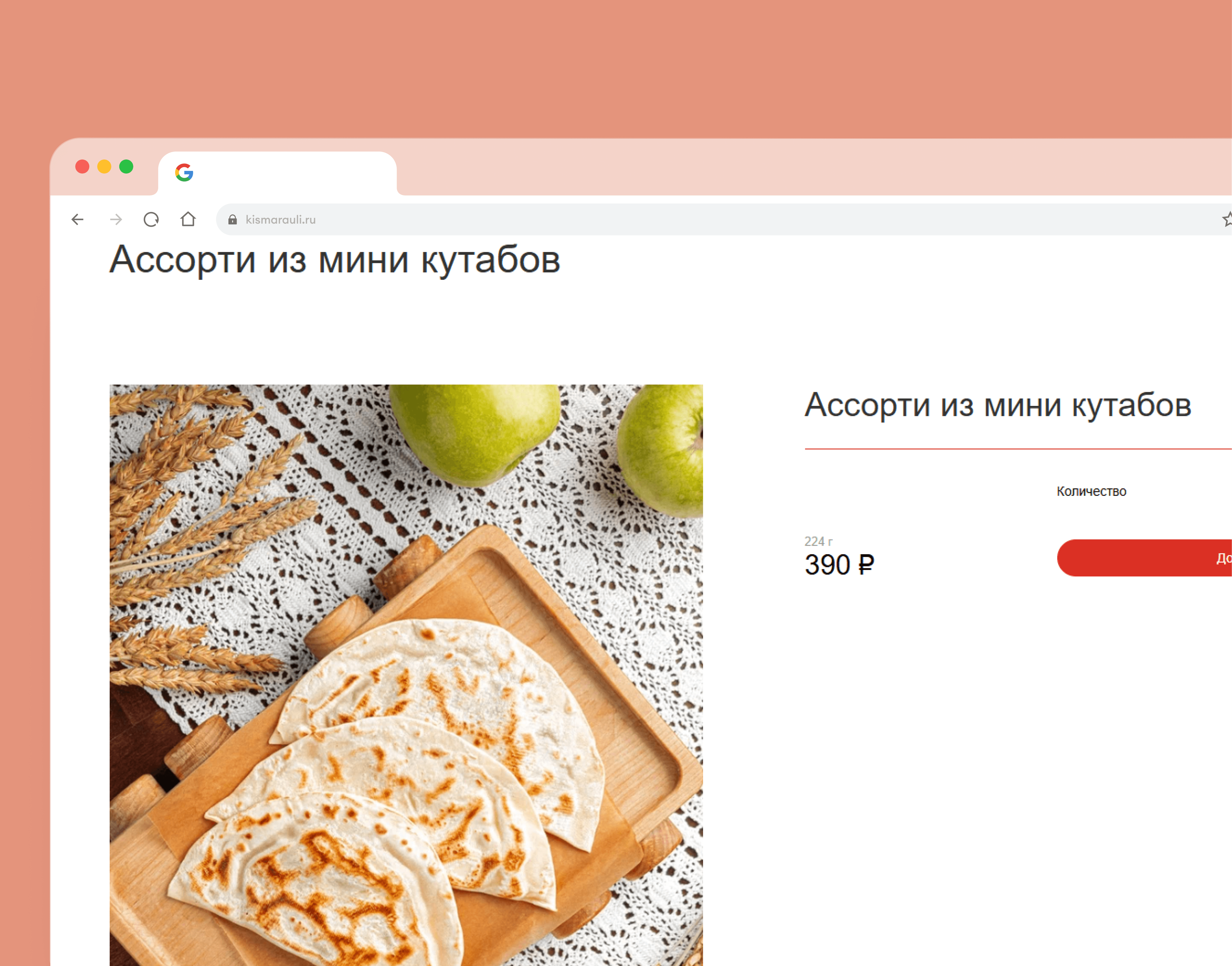Image resolution: width=1232 pixels, height=966 pixels.
Task: Minimize the window with the yellow dot
Action: (104, 167)
